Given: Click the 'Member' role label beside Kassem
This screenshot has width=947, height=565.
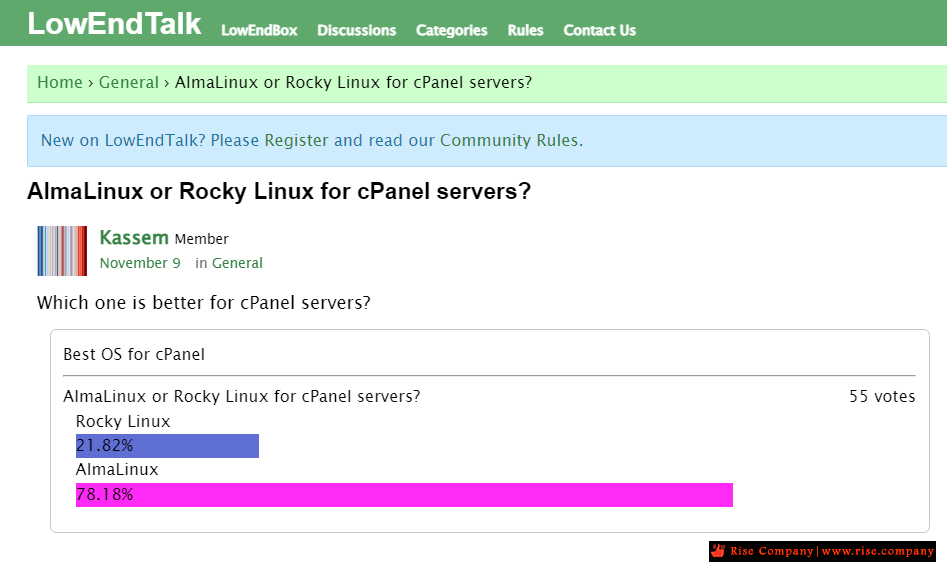Looking at the screenshot, I should coord(202,239).
